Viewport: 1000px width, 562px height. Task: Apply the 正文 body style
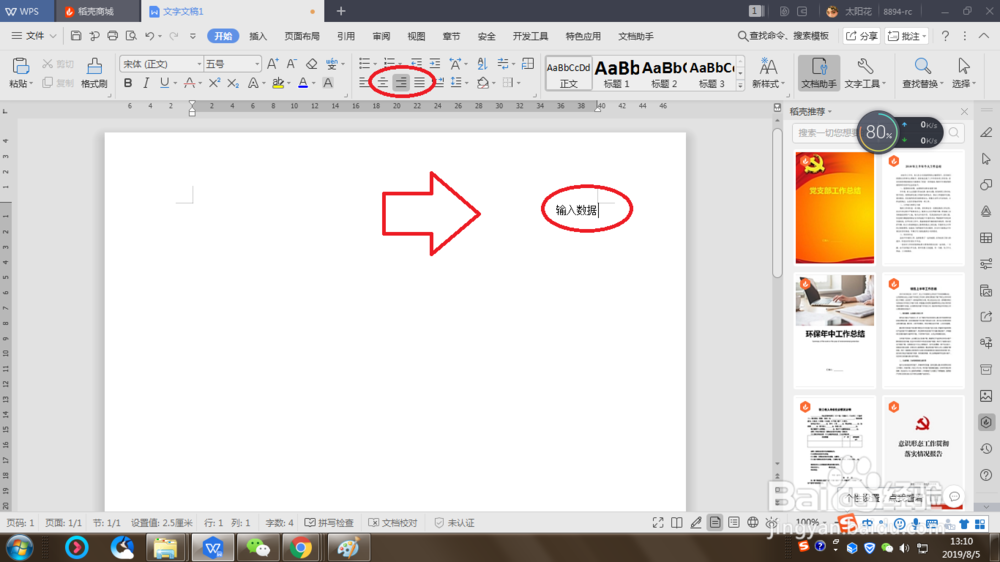[568, 73]
